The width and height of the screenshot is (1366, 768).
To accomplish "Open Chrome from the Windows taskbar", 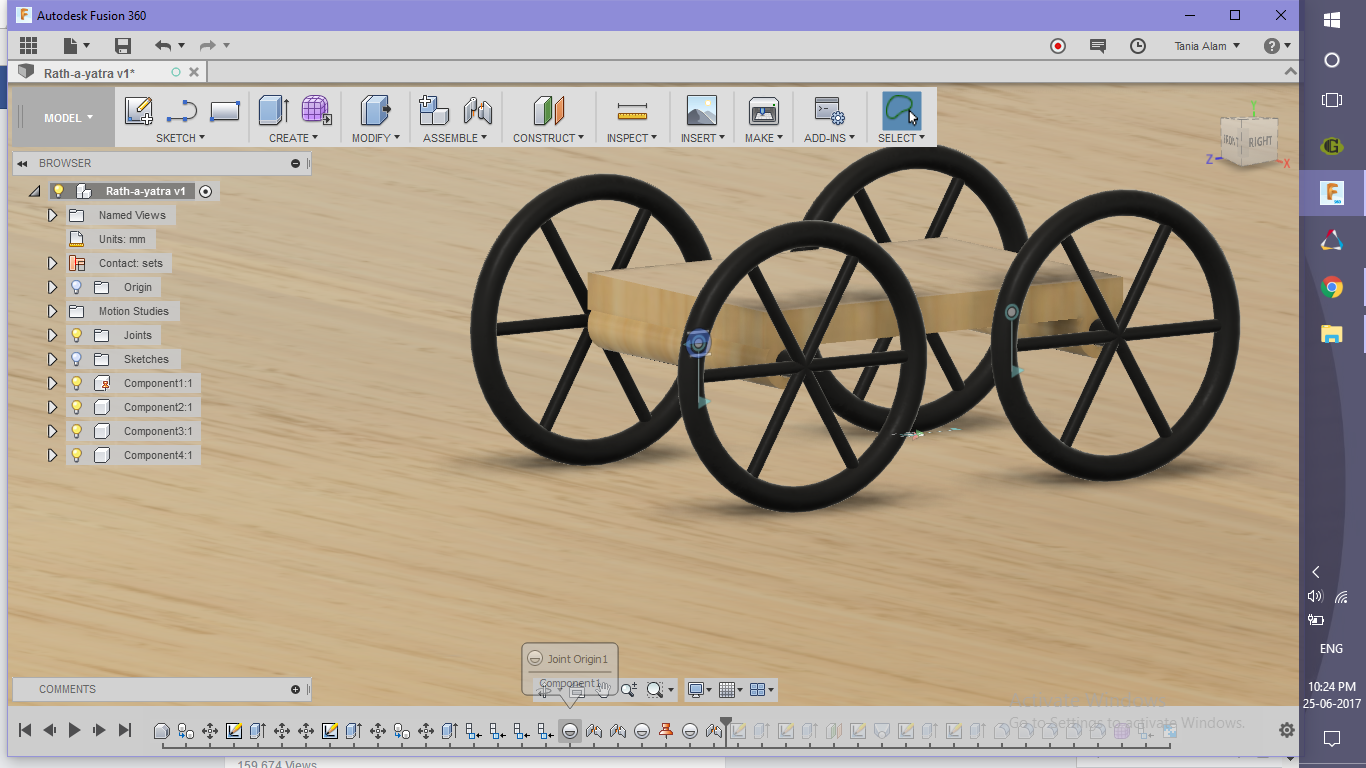I will (x=1331, y=288).
